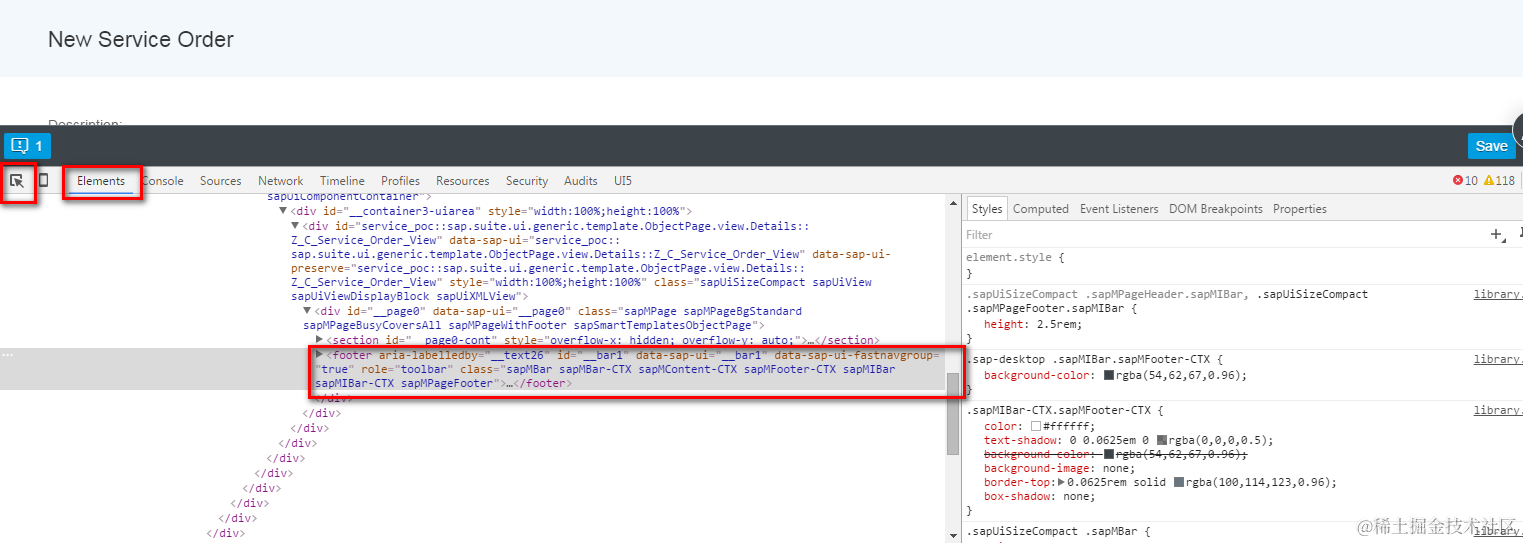Open the Timeline tab

(342, 181)
